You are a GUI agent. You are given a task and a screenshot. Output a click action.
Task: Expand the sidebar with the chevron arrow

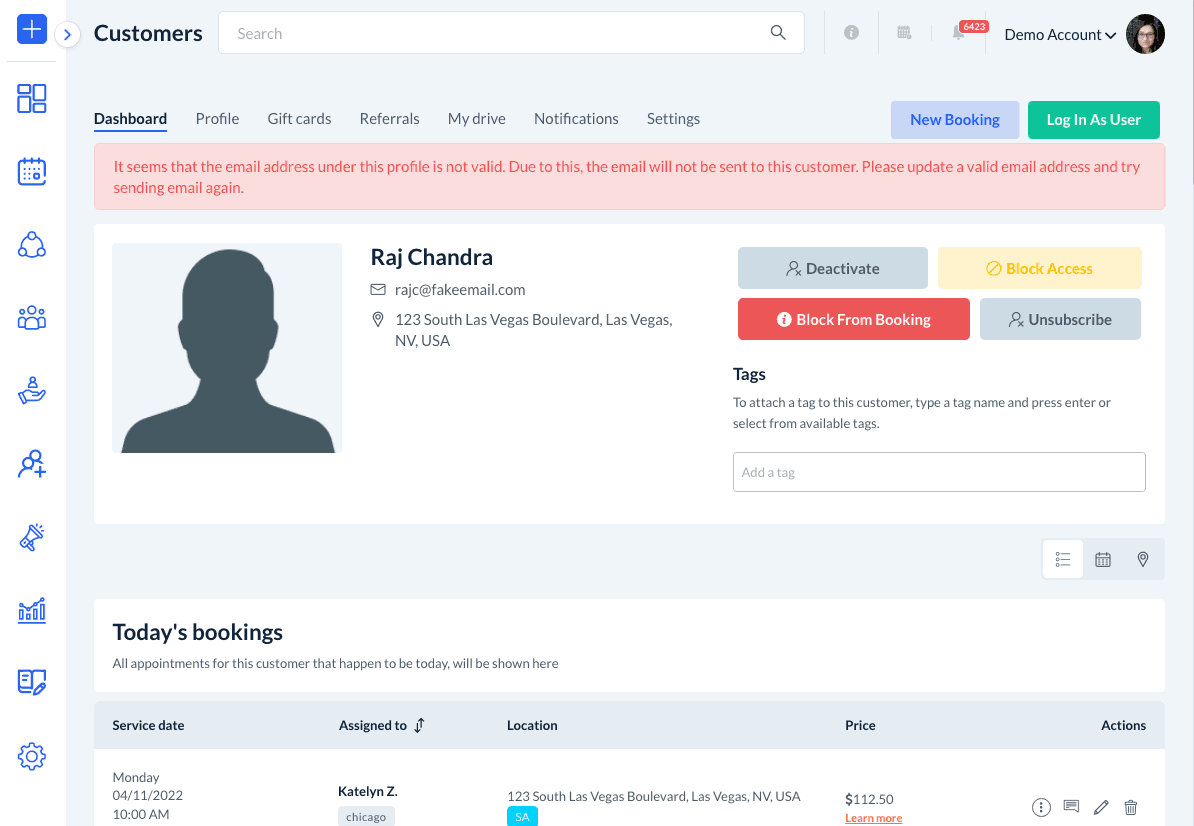tap(68, 34)
